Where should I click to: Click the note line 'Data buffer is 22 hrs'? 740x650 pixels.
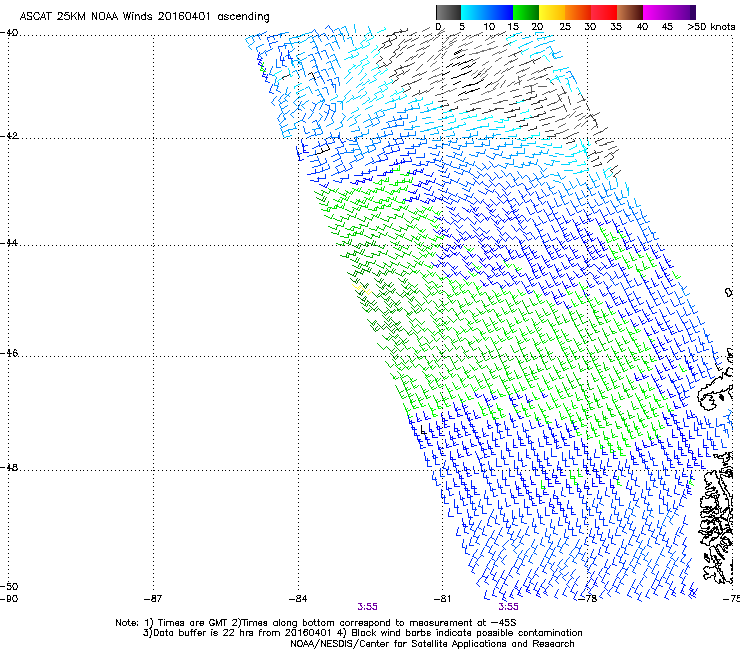362,633
